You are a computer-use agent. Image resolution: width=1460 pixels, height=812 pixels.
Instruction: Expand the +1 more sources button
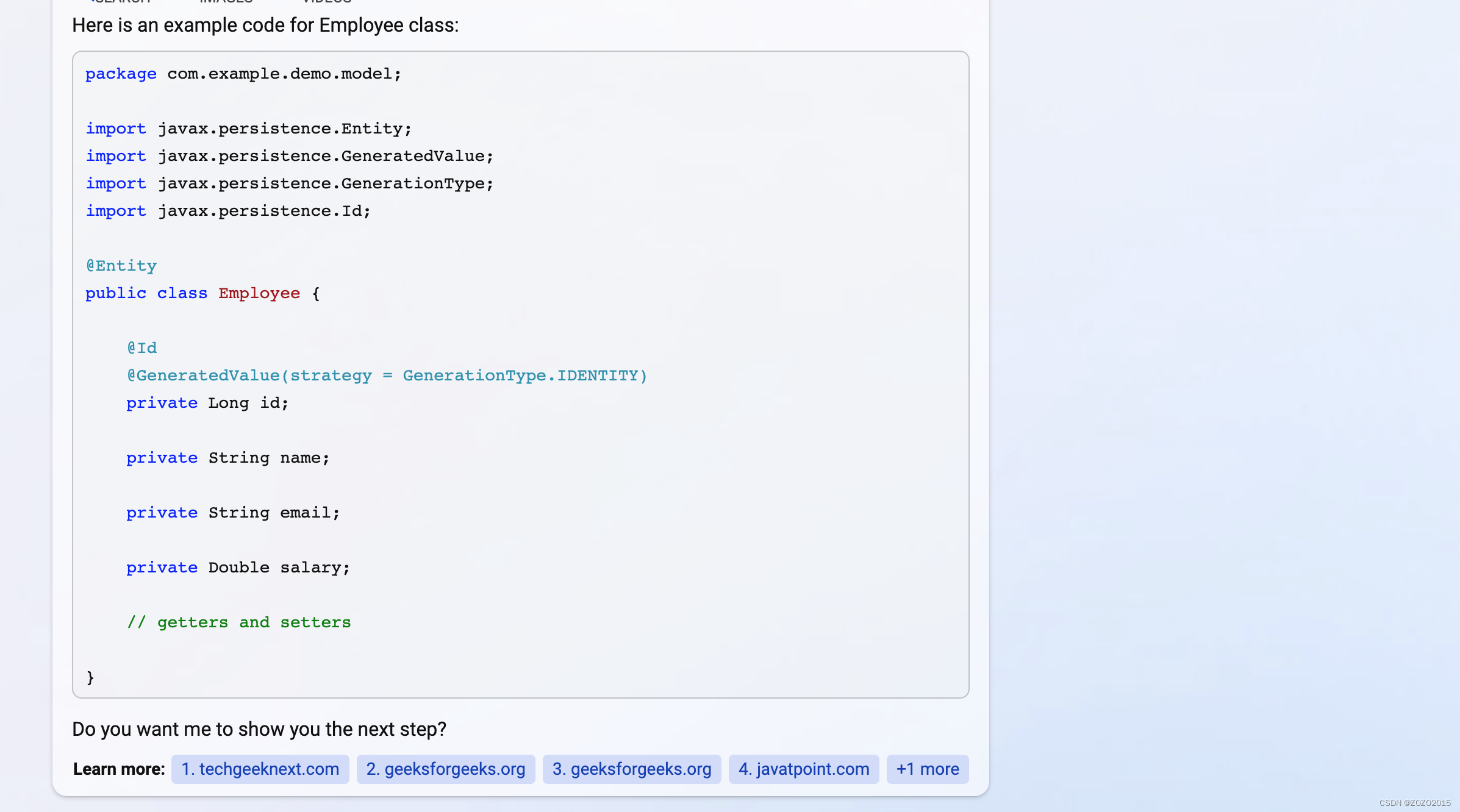(927, 769)
